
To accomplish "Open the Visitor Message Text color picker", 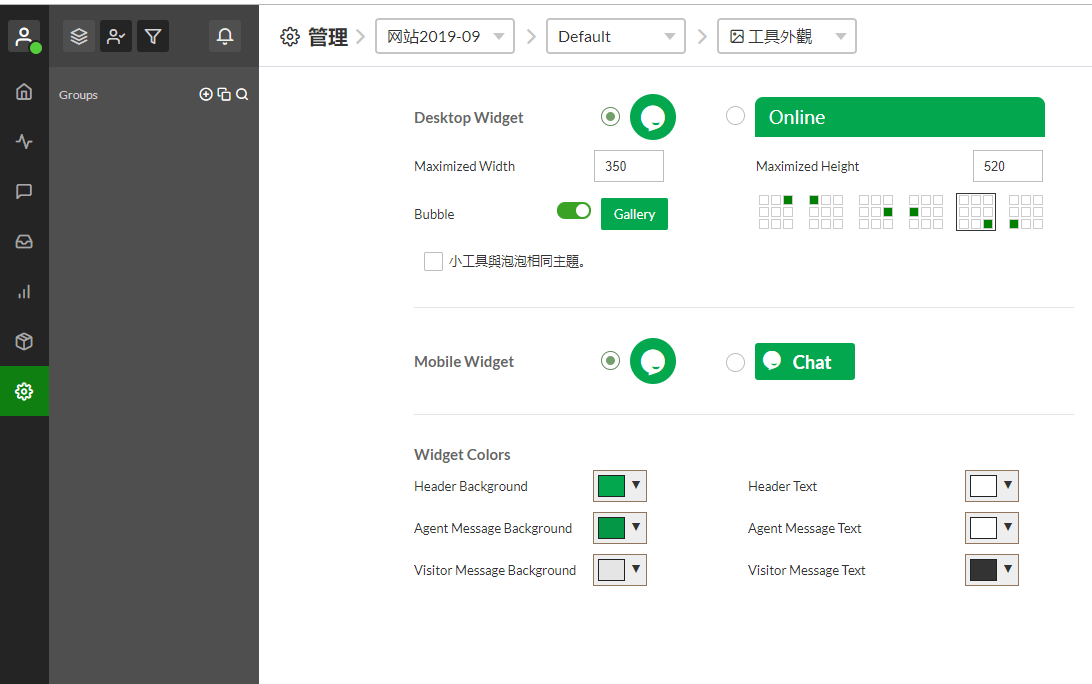I will click(992, 571).
